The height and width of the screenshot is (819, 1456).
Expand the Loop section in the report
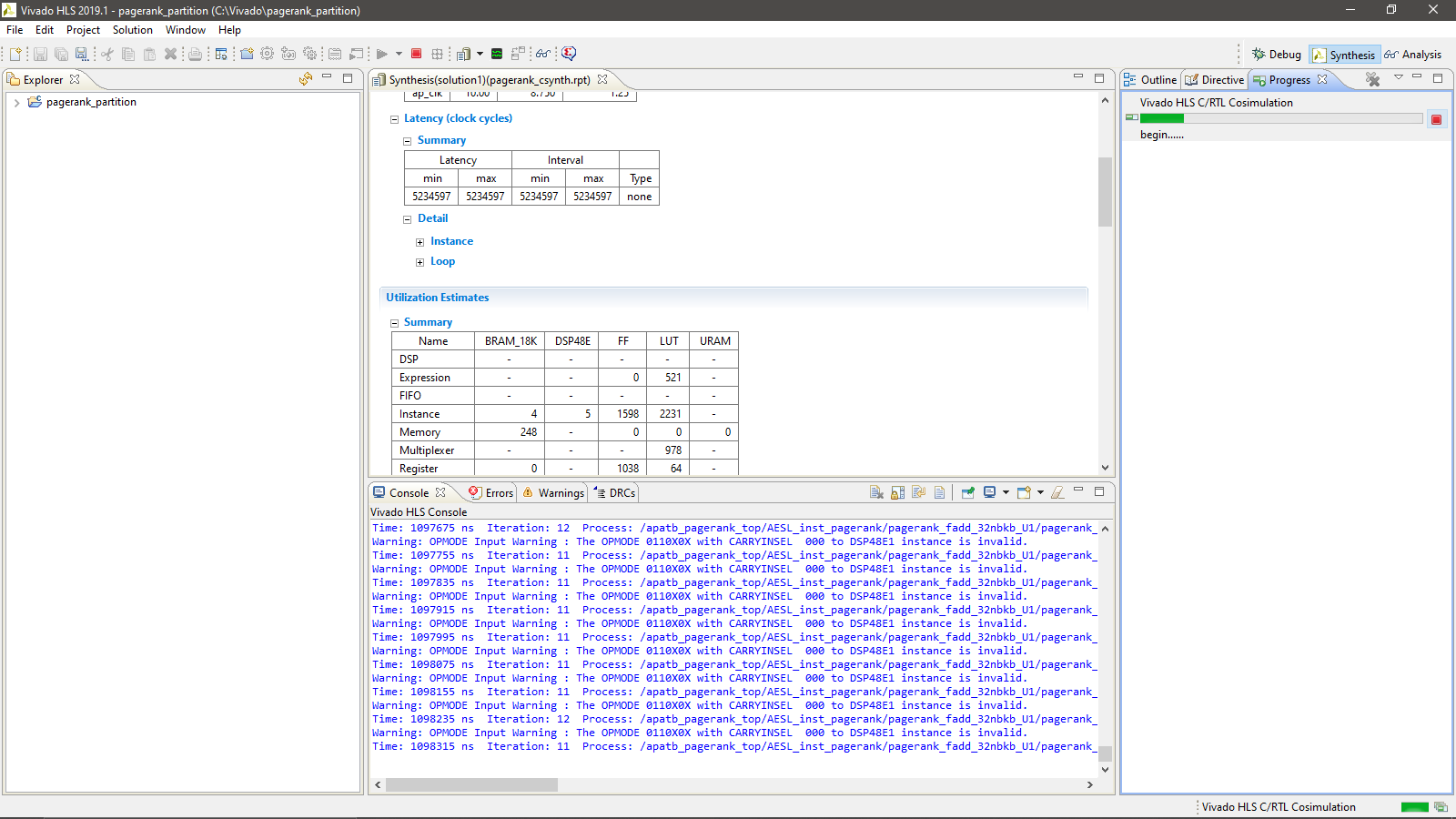pos(418,261)
